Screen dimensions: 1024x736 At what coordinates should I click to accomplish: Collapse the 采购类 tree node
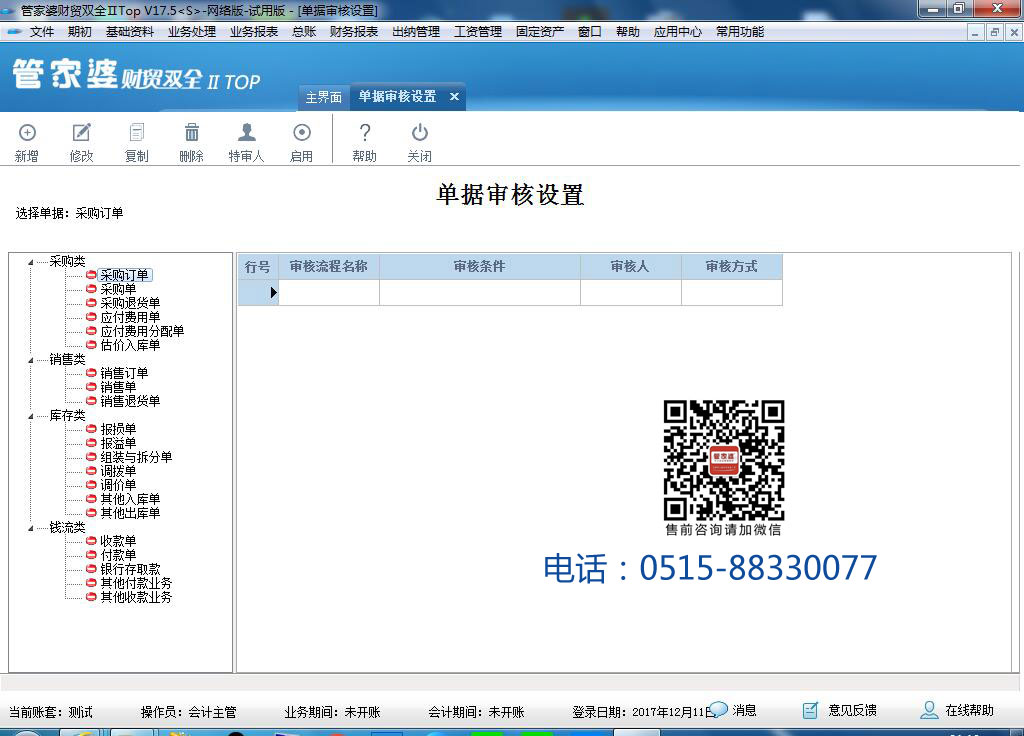point(31,262)
